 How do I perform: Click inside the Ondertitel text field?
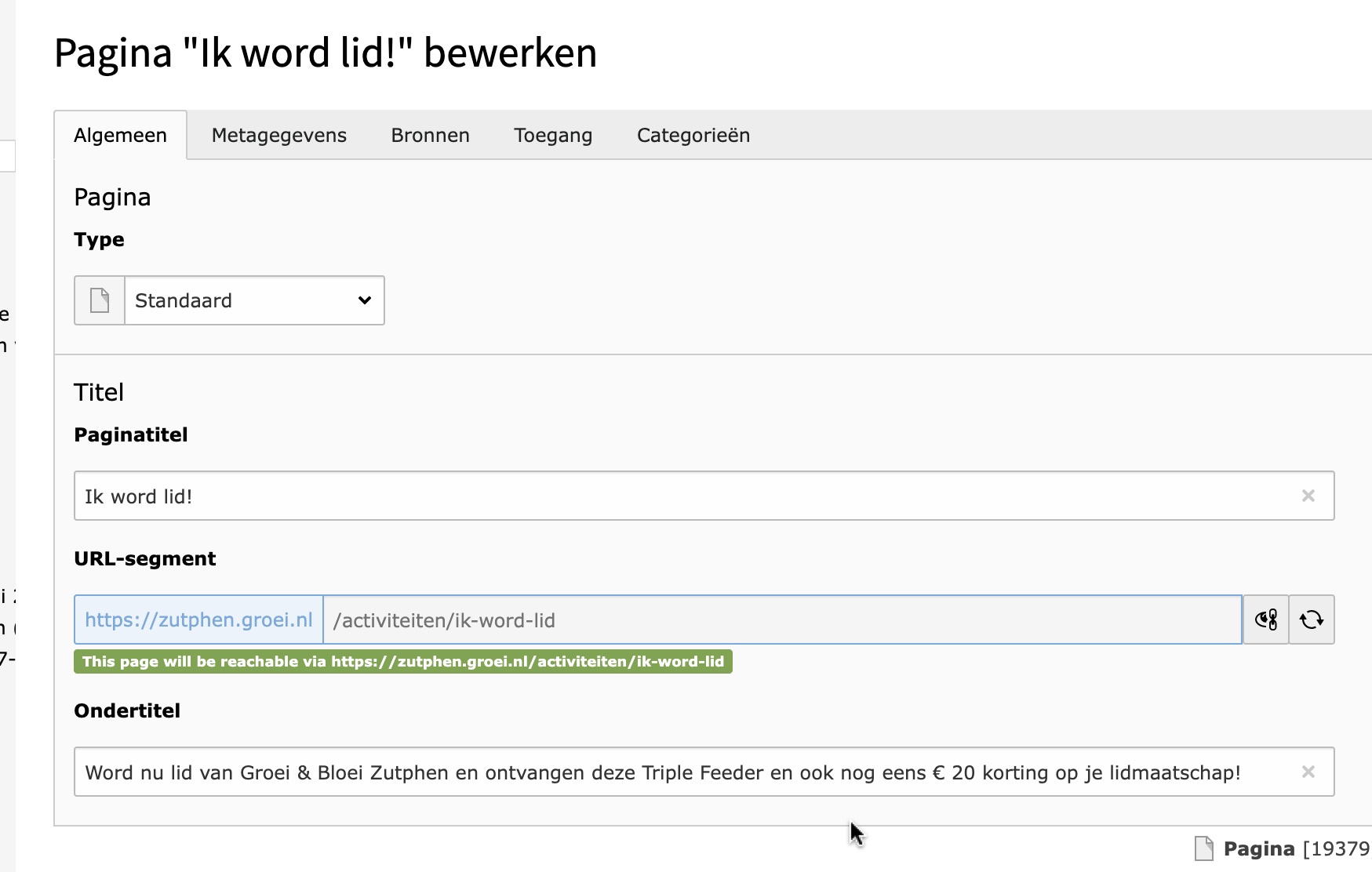[682, 772]
